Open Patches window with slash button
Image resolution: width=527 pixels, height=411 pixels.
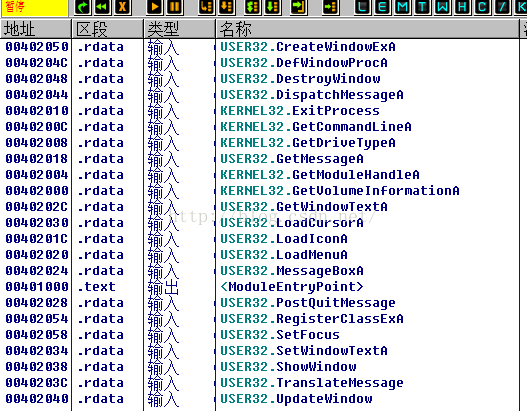click(502, 7)
